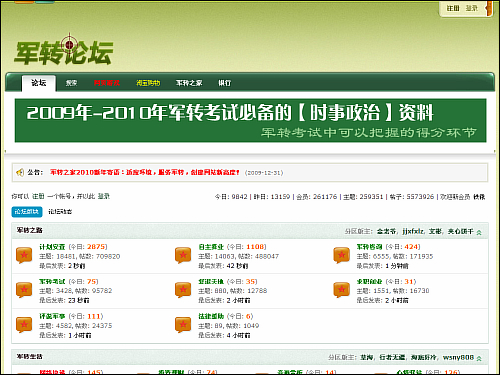Switch to the tab beside the blue 论坛版块
Screen dimensions: 500x375
(x=60, y=212)
